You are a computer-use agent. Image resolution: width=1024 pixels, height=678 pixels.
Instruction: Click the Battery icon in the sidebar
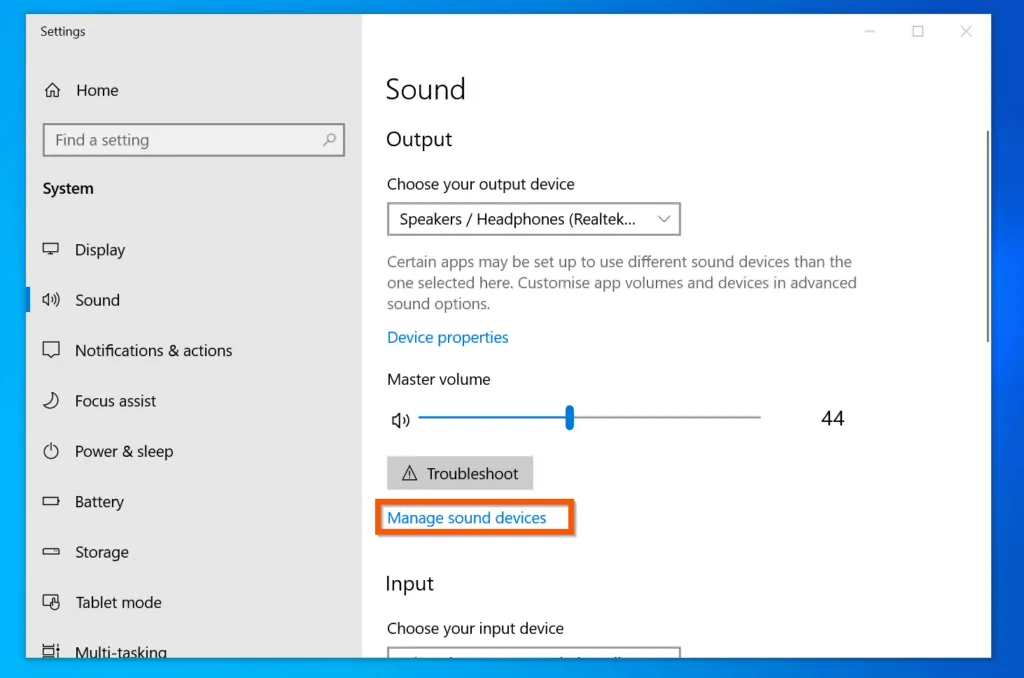pyautogui.click(x=50, y=501)
